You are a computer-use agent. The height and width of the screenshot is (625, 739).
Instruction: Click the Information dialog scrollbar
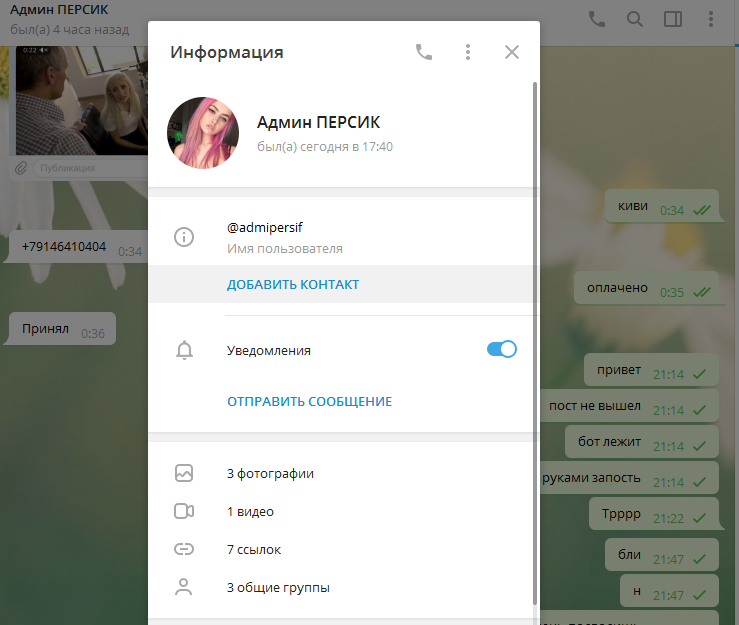(534, 343)
